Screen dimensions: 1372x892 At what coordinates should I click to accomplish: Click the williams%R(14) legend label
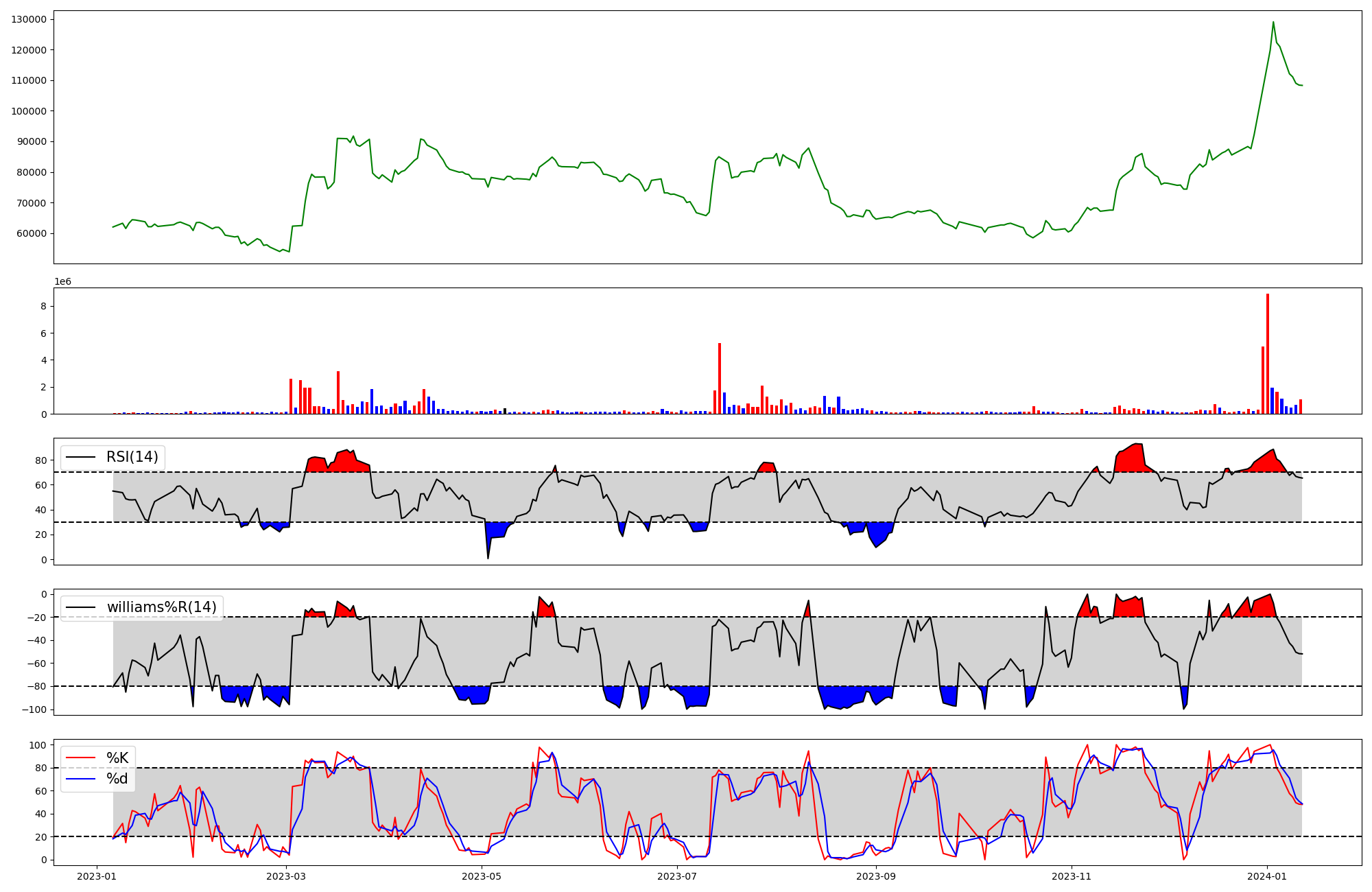161,607
